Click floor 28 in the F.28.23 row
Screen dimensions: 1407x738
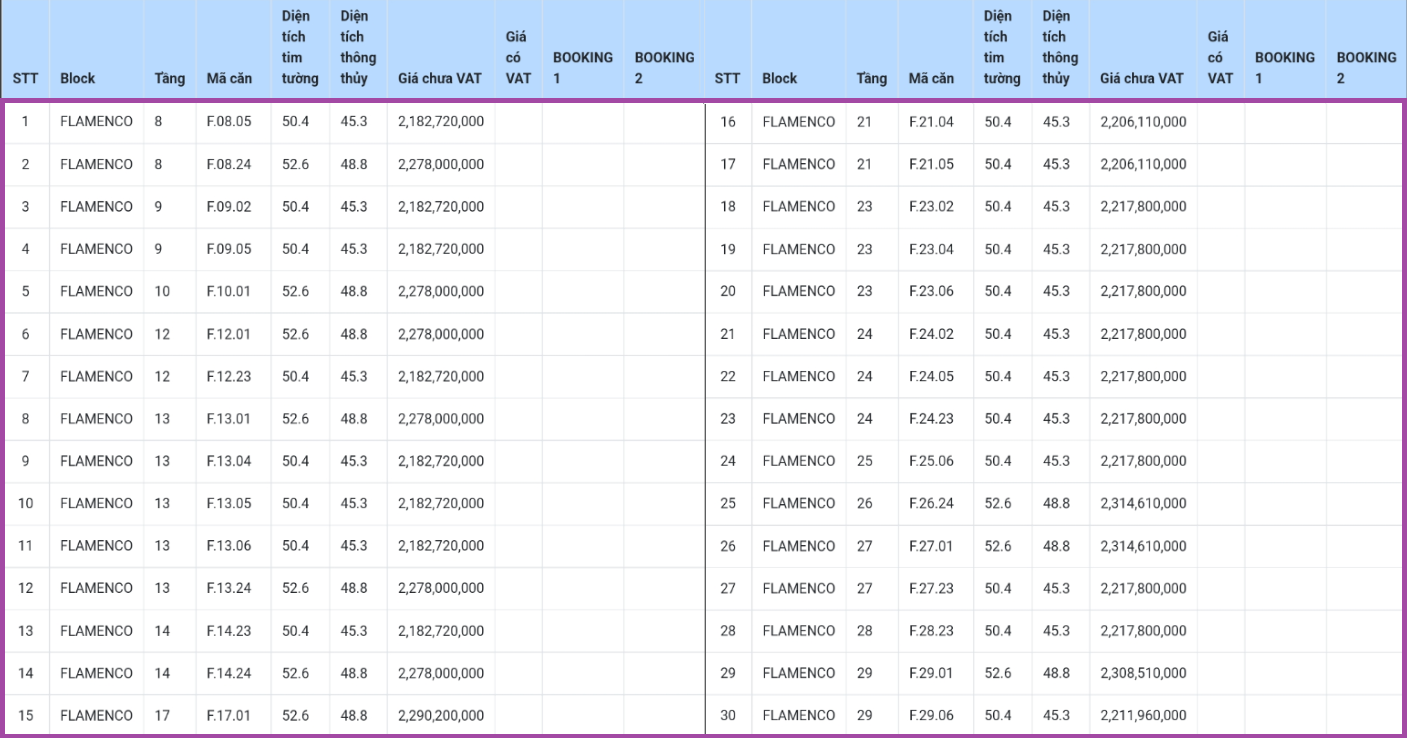864,631
